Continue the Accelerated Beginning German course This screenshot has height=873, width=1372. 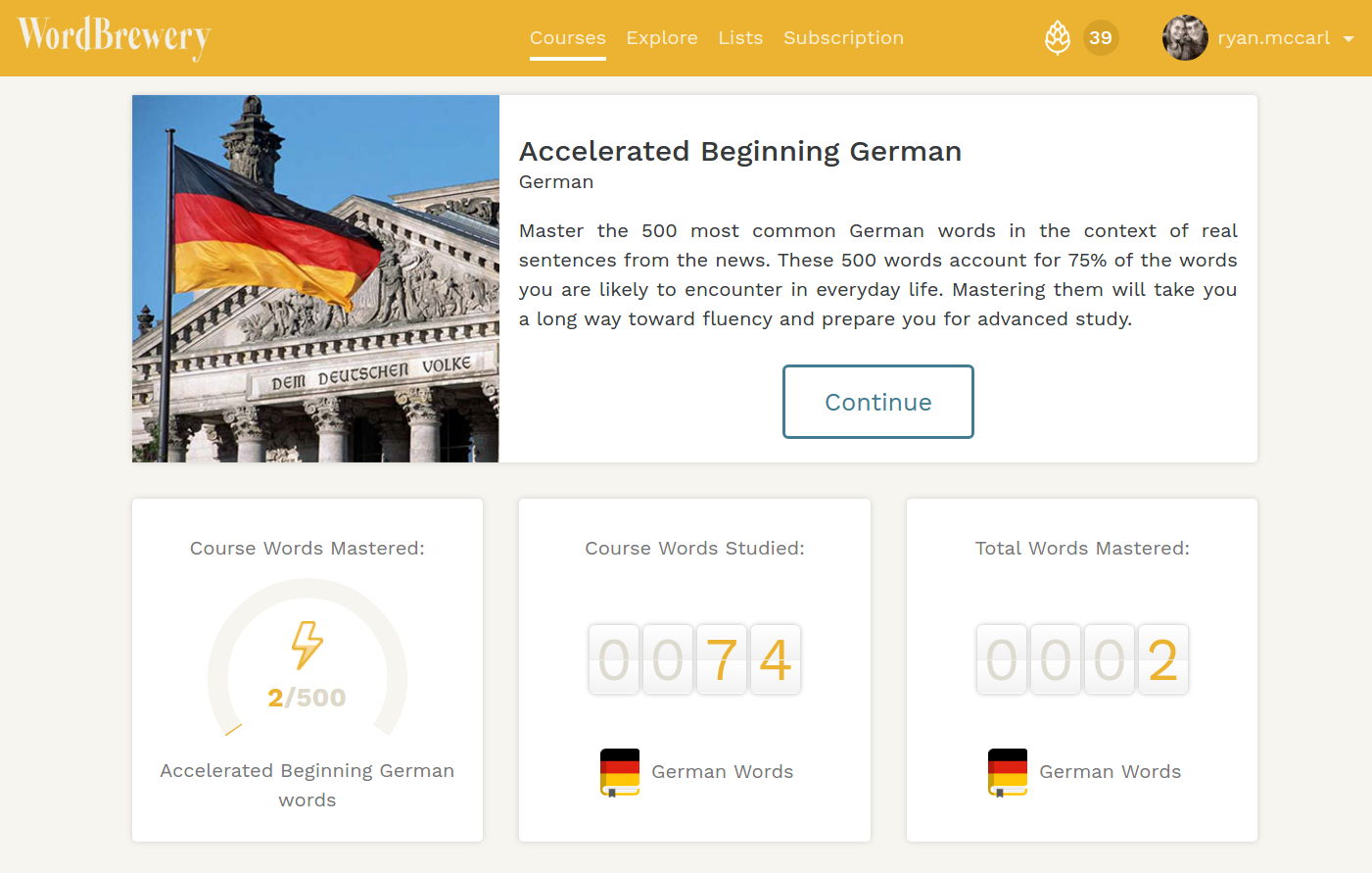tap(878, 402)
